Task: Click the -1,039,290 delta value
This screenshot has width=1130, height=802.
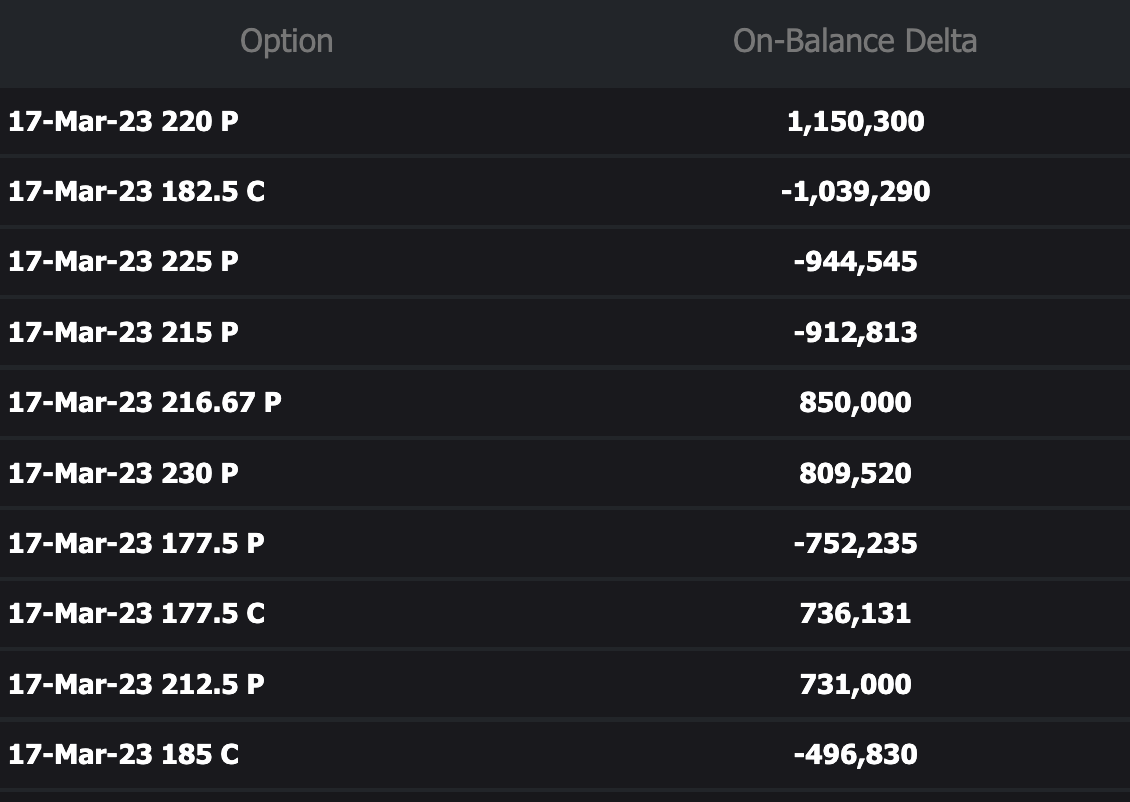Action: (855, 192)
